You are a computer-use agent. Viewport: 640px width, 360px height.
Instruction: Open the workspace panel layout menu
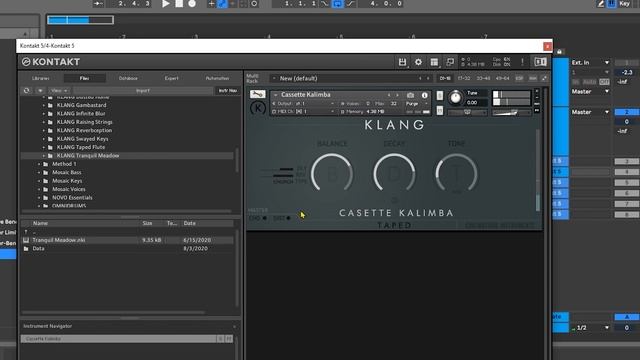(434, 62)
